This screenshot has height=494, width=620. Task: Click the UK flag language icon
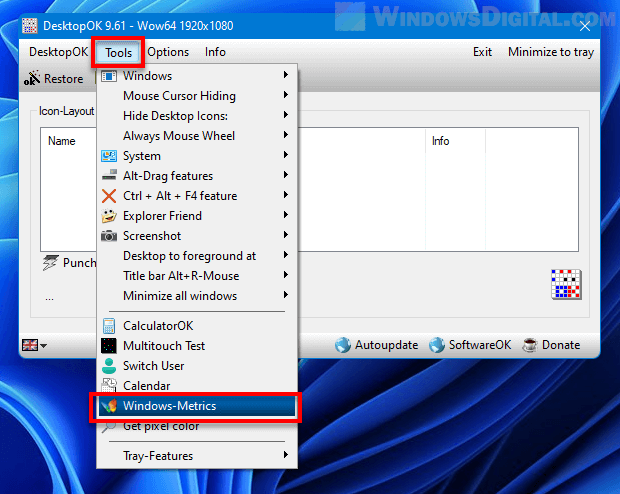click(x=30, y=345)
